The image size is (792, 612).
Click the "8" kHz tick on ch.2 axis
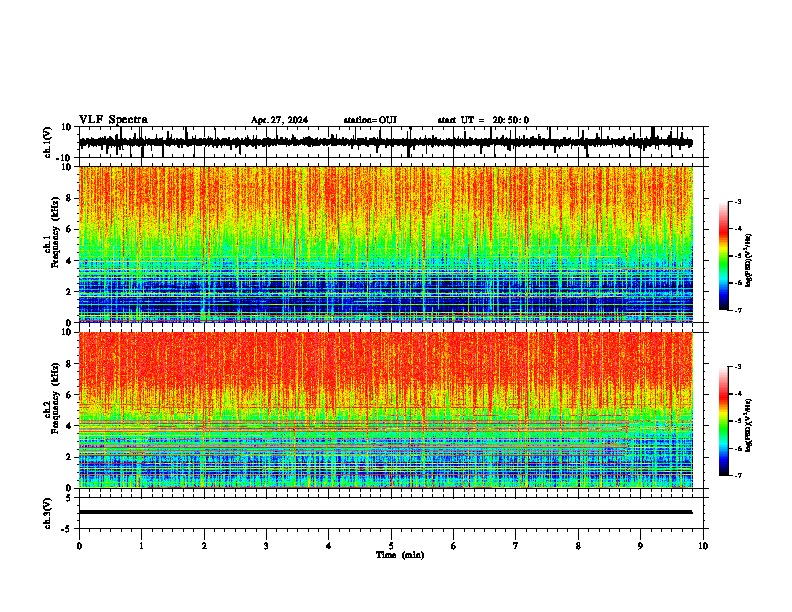71,364
